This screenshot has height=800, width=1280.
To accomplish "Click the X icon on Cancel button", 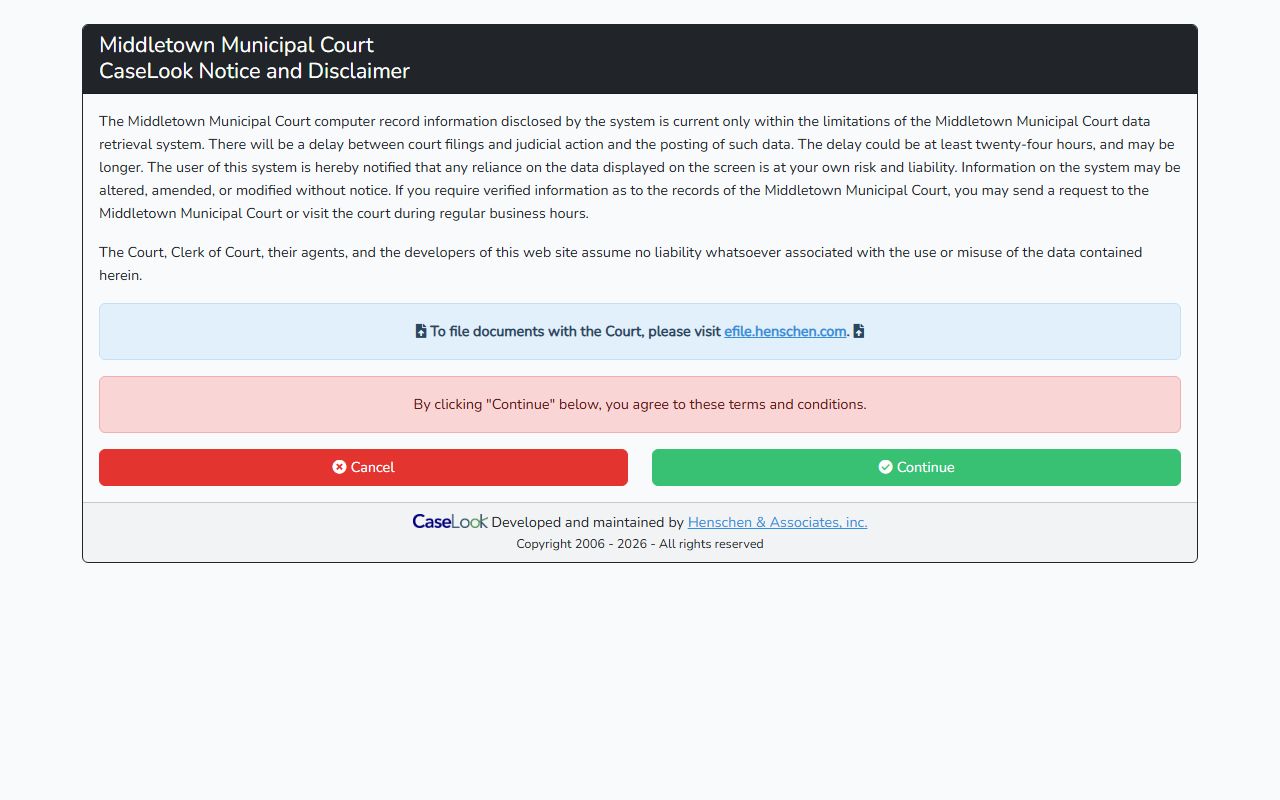I will (x=339, y=467).
